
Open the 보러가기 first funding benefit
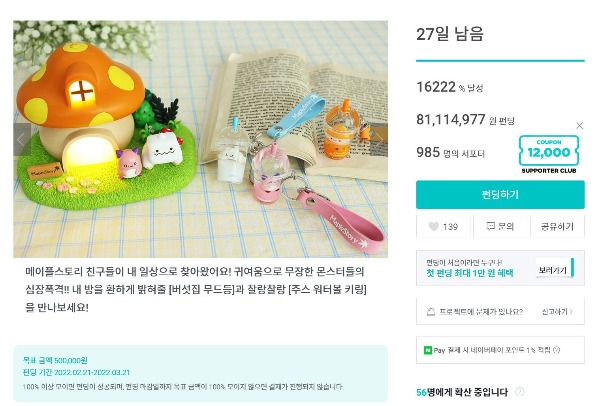tap(554, 270)
